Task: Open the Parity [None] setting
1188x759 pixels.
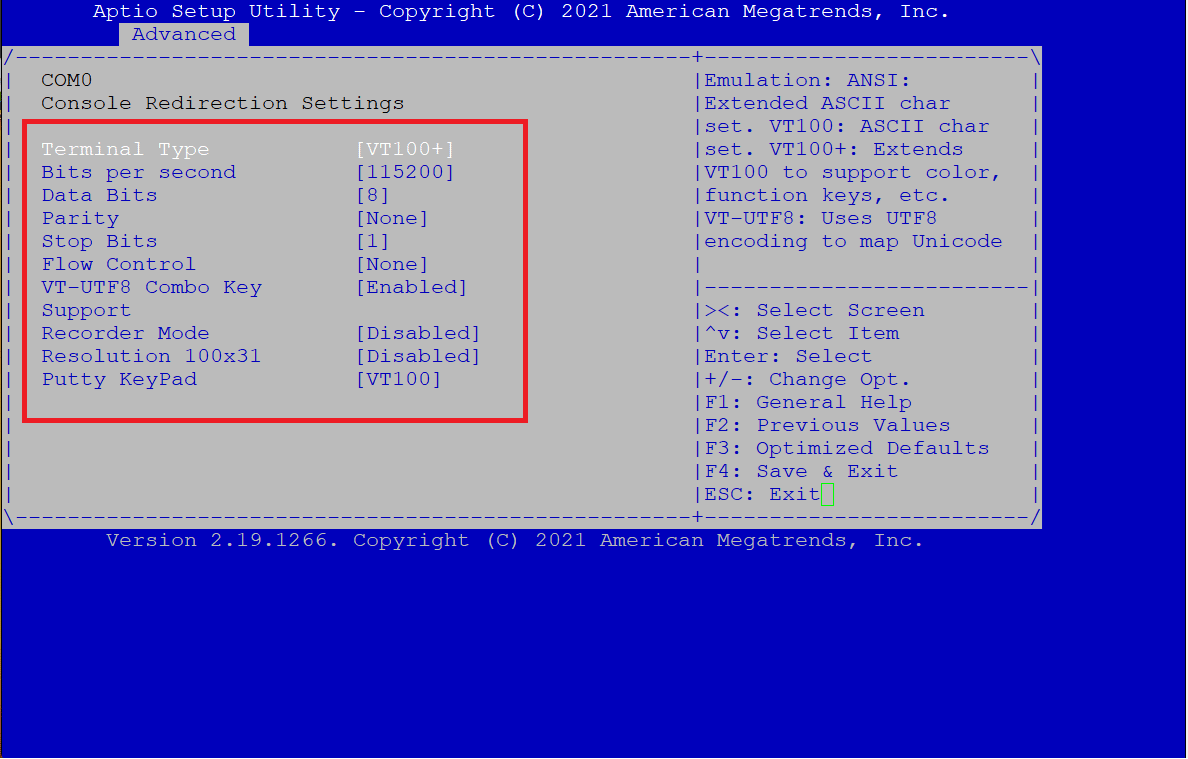Action: [x=392, y=218]
